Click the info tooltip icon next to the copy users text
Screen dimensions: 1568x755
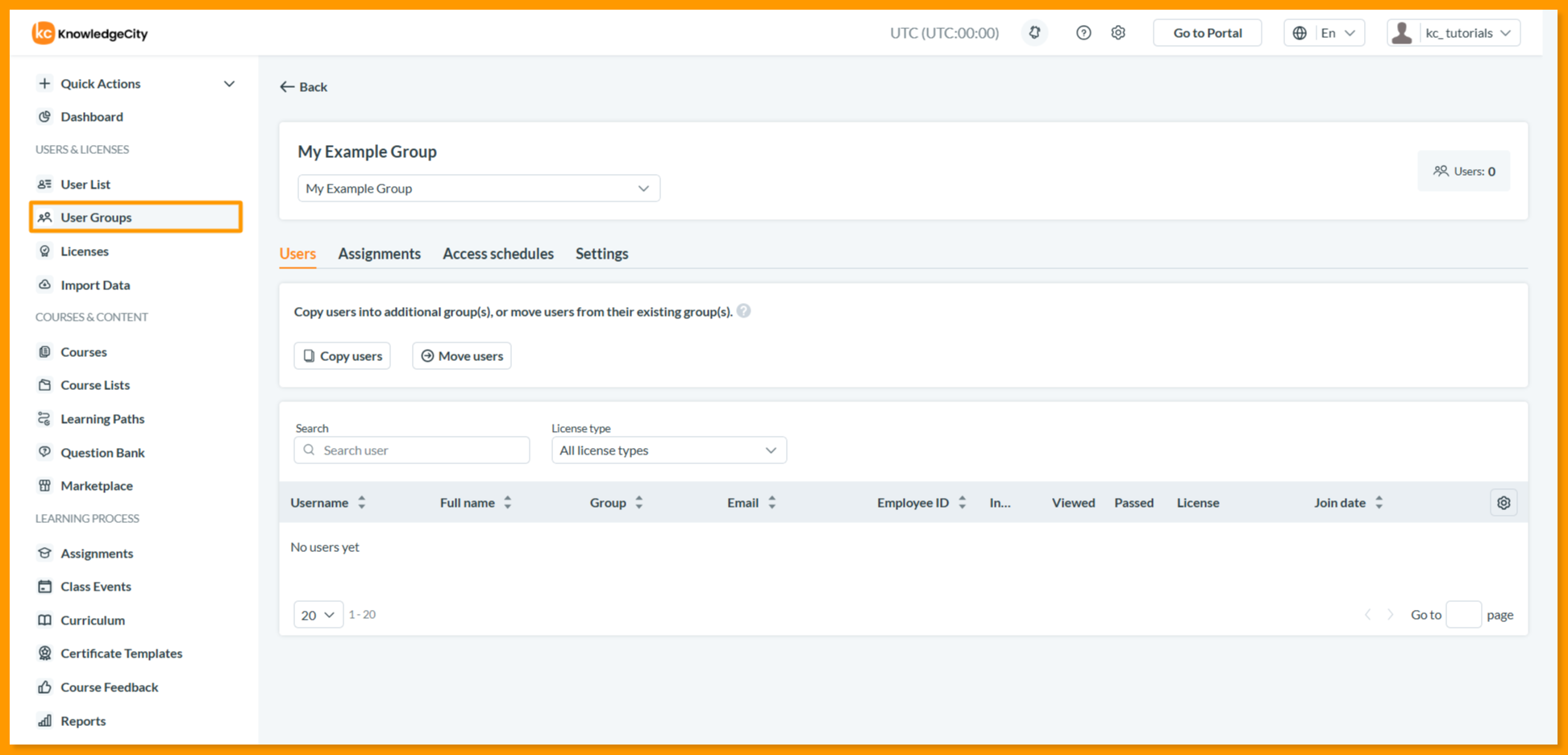pyautogui.click(x=743, y=311)
